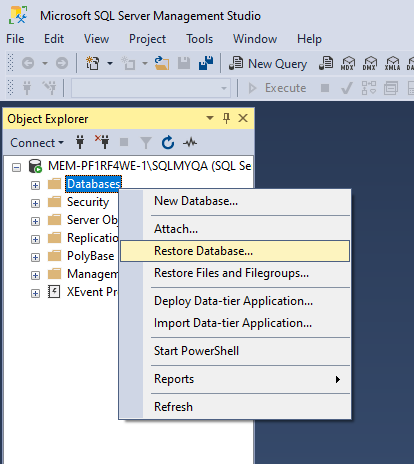Choose Restore Files and Filegroups...
The height and width of the screenshot is (464, 414).
point(235,273)
